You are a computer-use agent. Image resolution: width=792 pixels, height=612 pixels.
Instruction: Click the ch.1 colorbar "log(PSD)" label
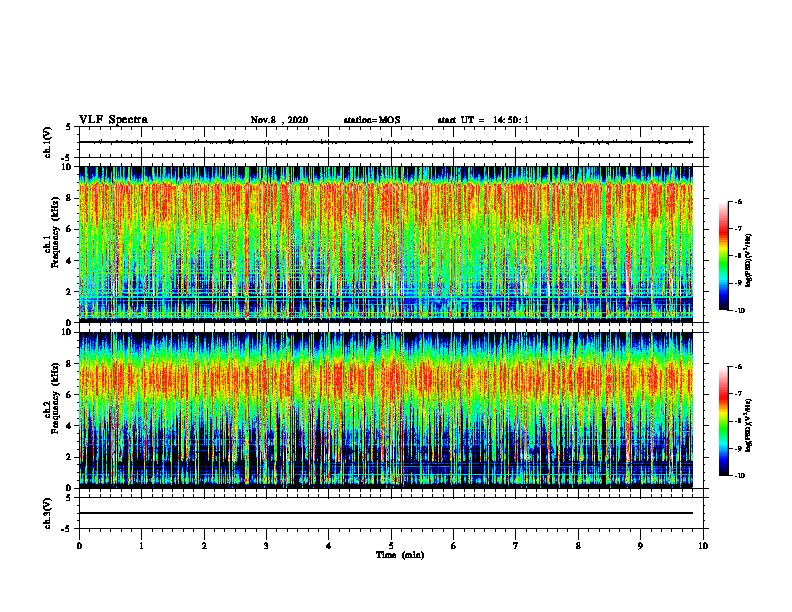[x=749, y=261]
